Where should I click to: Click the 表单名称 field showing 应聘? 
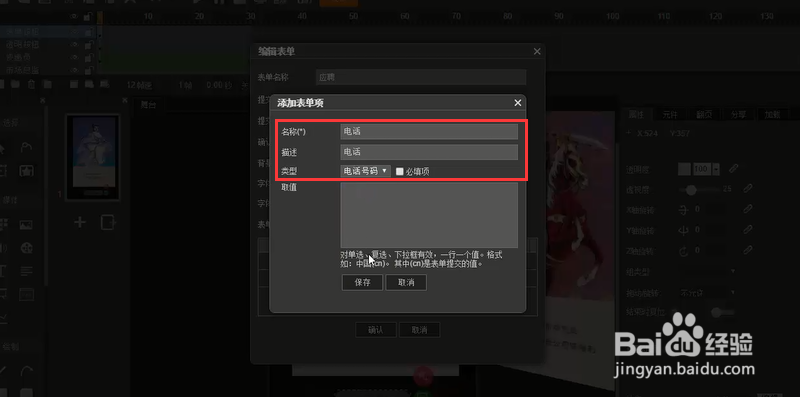pyautogui.click(x=421, y=78)
